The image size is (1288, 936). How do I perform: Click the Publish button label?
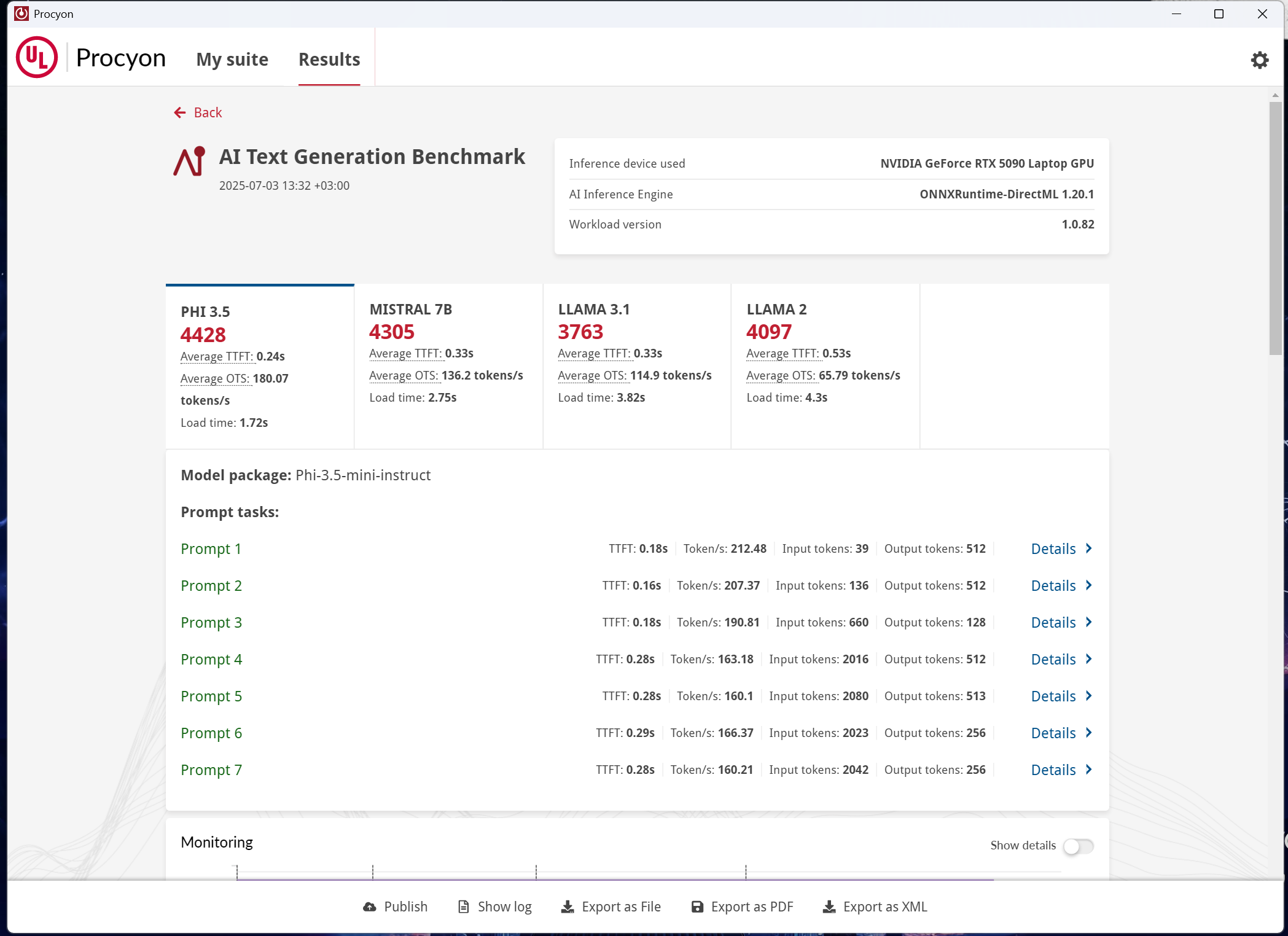click(405, 907)
